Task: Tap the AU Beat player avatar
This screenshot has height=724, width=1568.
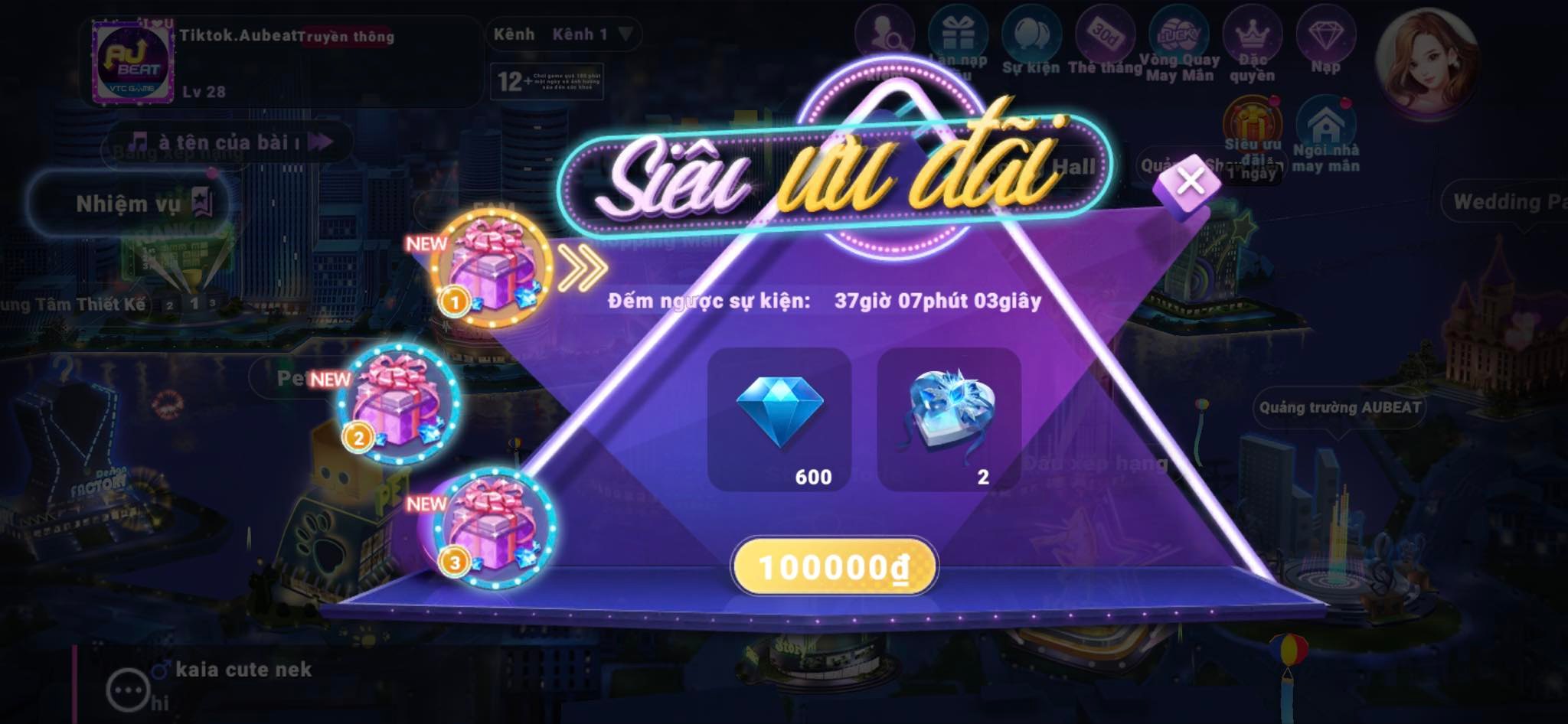Action: pyautogui.click(x=132, y=61)
